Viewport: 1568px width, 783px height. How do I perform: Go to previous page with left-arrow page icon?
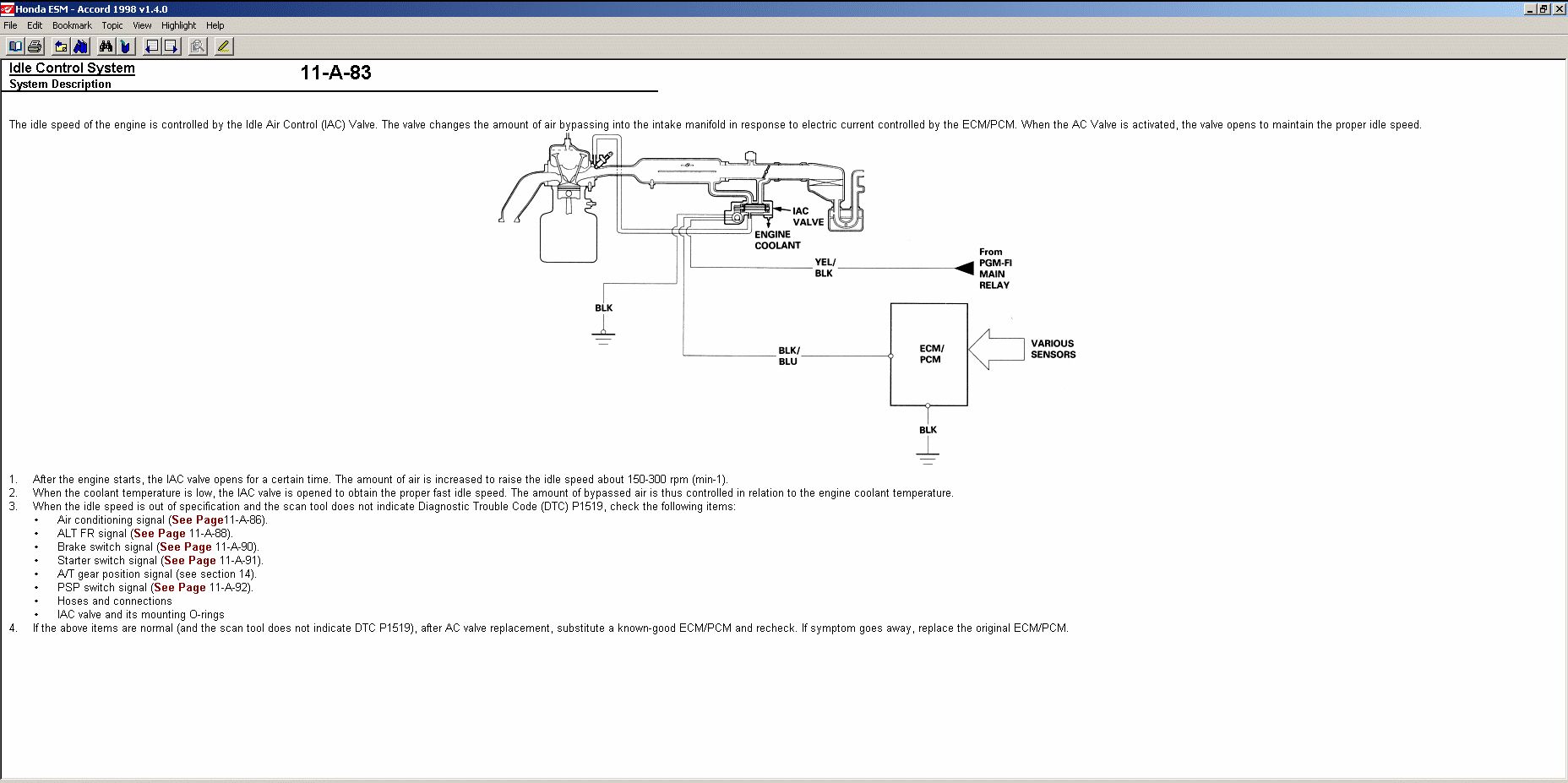click(151, 46)
